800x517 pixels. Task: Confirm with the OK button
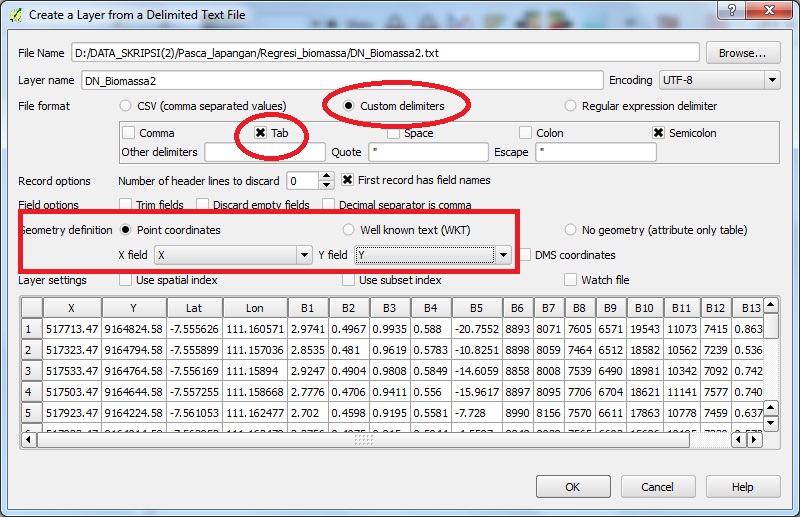tap(573, 487)
